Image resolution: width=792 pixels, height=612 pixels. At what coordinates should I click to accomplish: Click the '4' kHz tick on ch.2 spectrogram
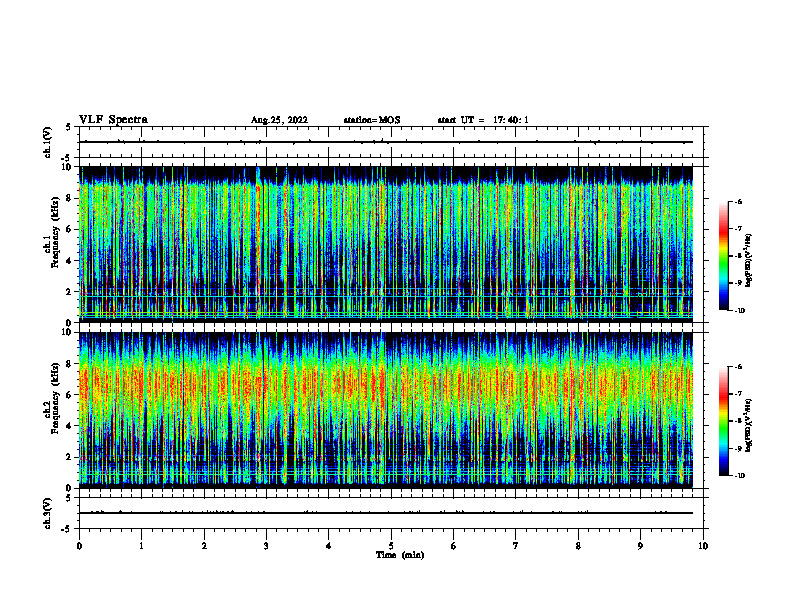point(69,427)
